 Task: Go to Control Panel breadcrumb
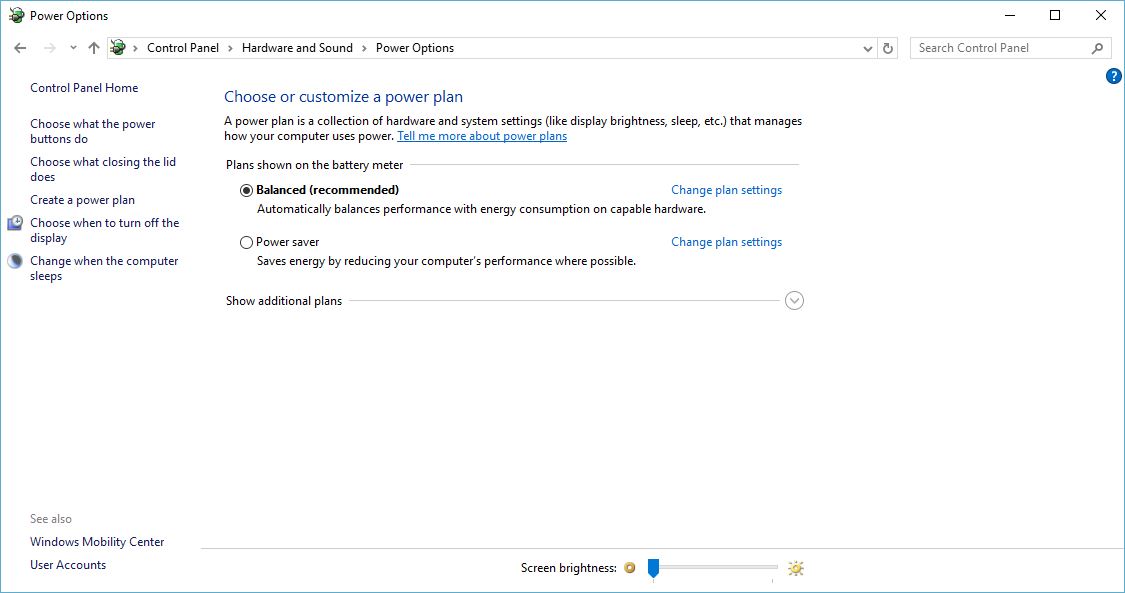tap(183, 48)
